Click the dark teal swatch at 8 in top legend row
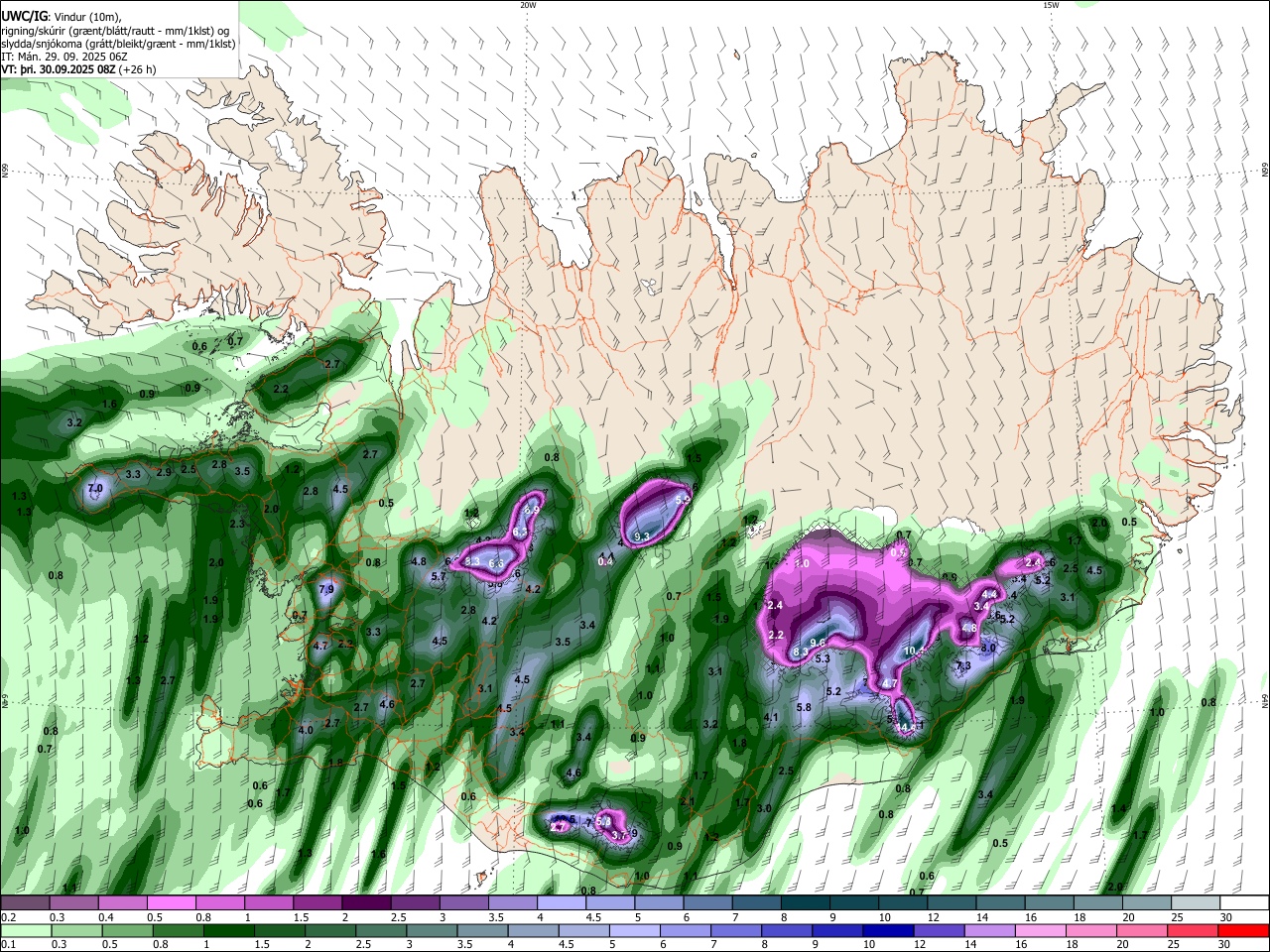1270x952 pixels. point(806,903)
